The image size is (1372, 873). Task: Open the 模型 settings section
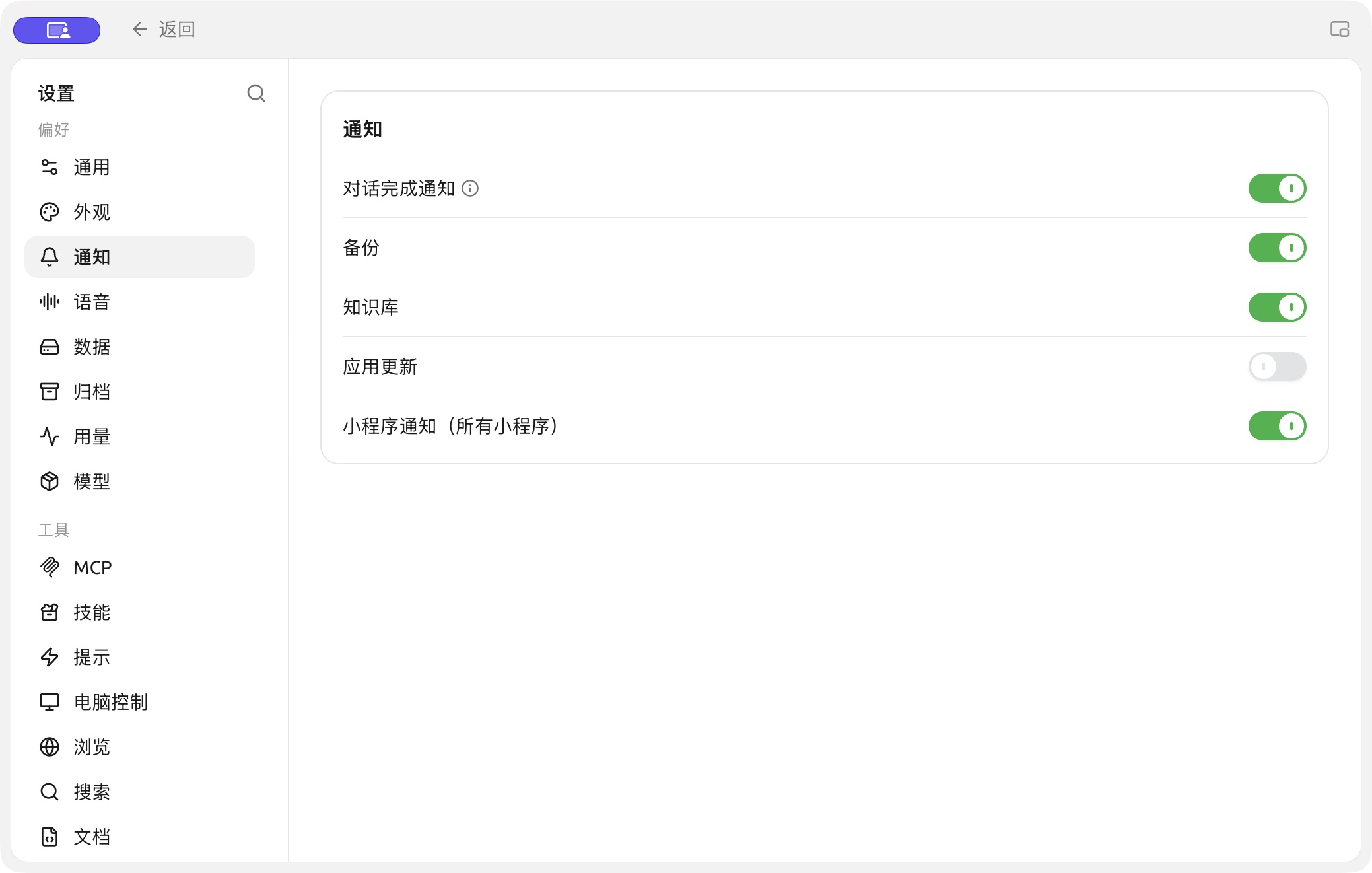(x=139, y=481)
